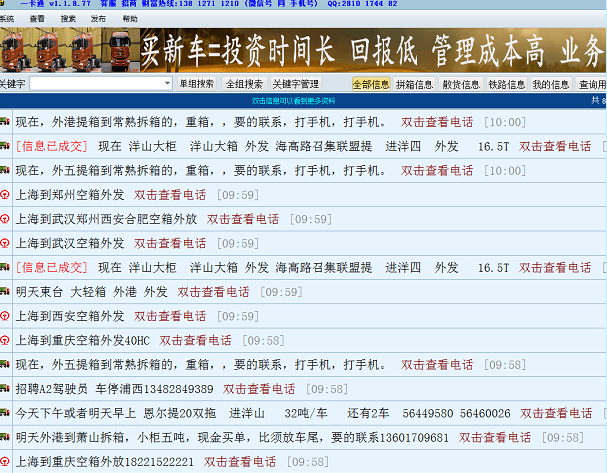Switch to the 铁路信息 tab

(505, 85)
